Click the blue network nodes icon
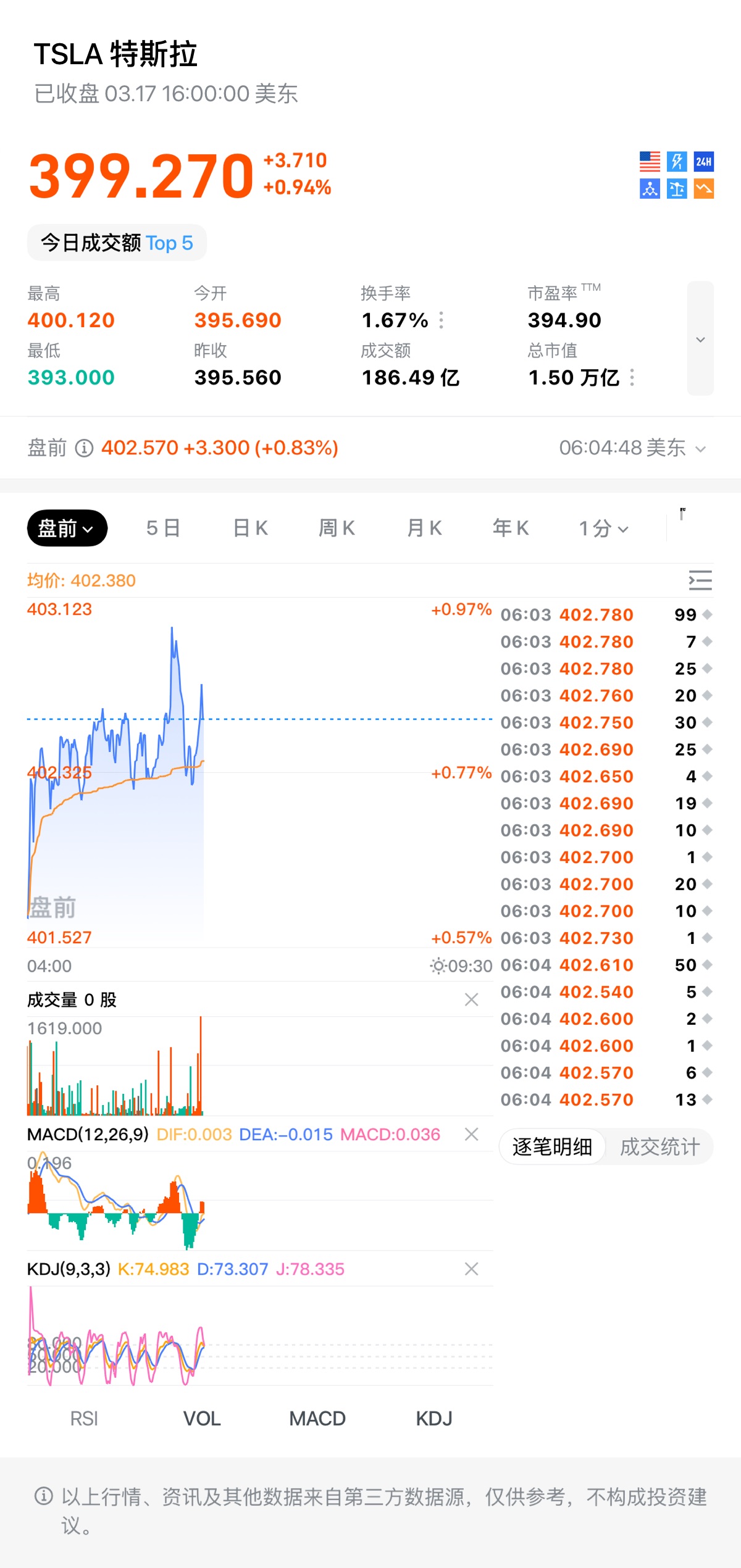Image resolution: width=741 pixels, height=1568 pixels. click(650, 189)
